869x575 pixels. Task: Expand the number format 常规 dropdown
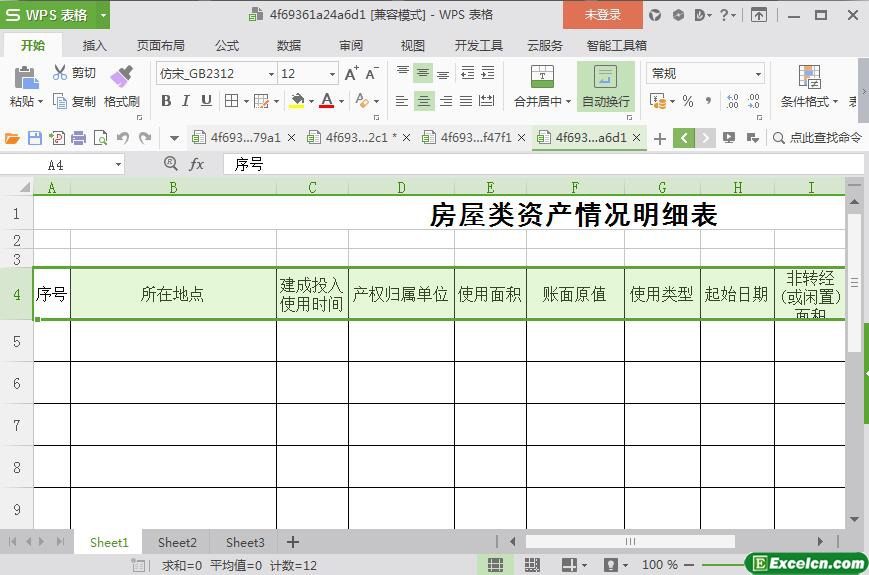[758, 74]
